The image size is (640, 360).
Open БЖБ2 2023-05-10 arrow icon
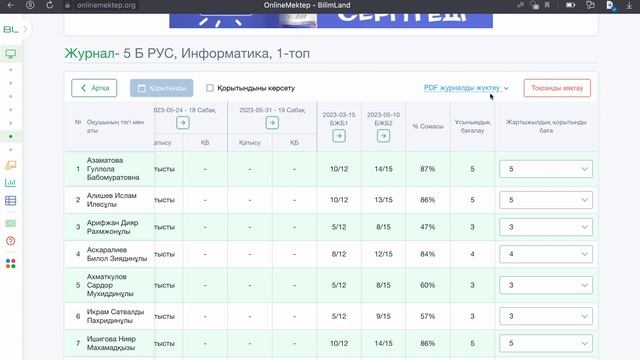click(x=383, y=136)
